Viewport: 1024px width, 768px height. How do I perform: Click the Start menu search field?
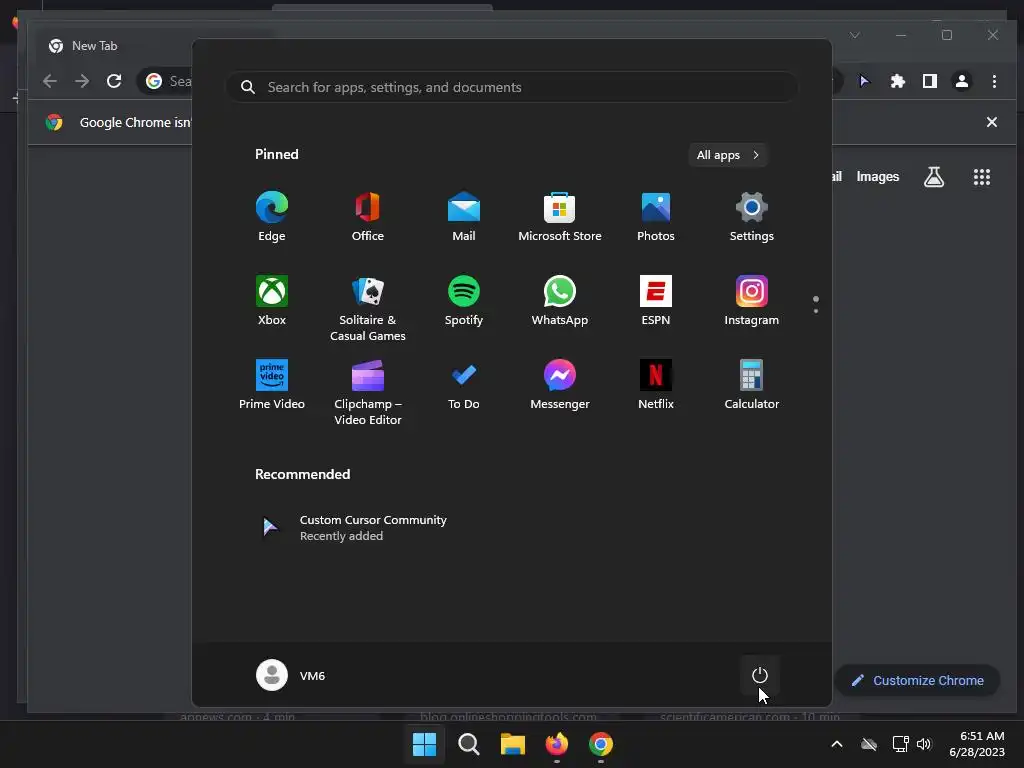coord(512,87)
